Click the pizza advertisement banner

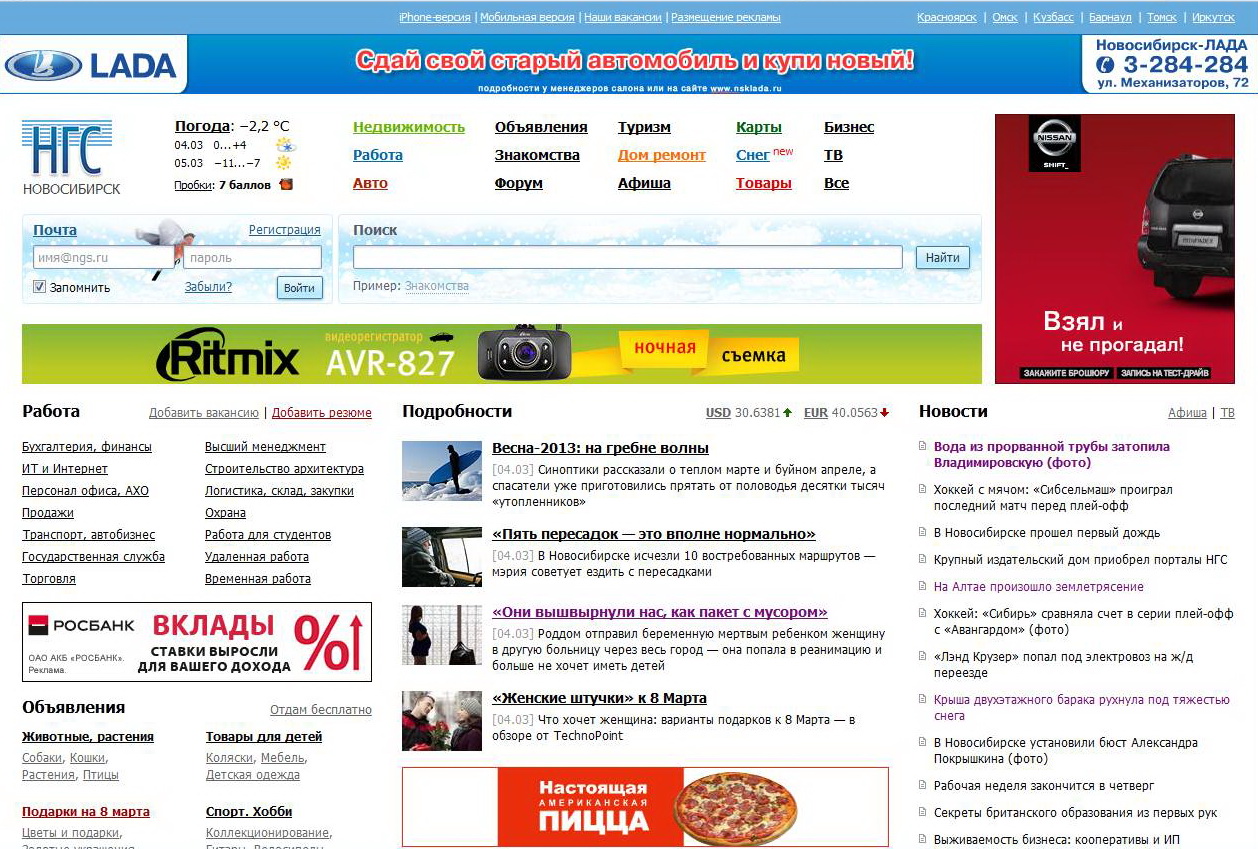click(x=645, y=806)
